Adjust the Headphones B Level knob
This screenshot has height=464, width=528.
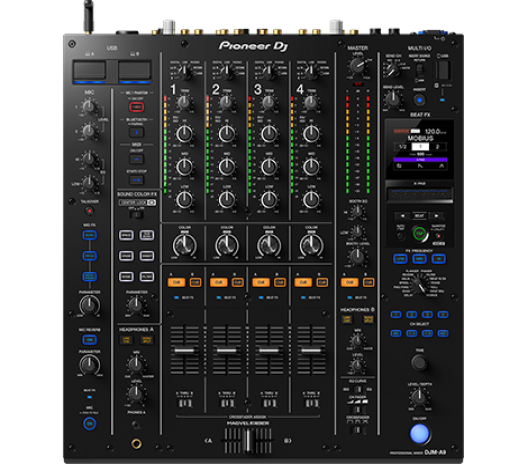[357, 365]
